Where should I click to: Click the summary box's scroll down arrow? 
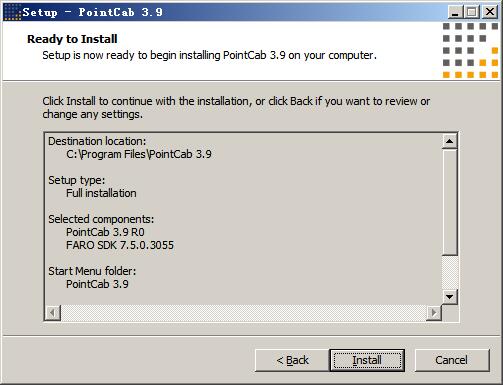point(449,297)
